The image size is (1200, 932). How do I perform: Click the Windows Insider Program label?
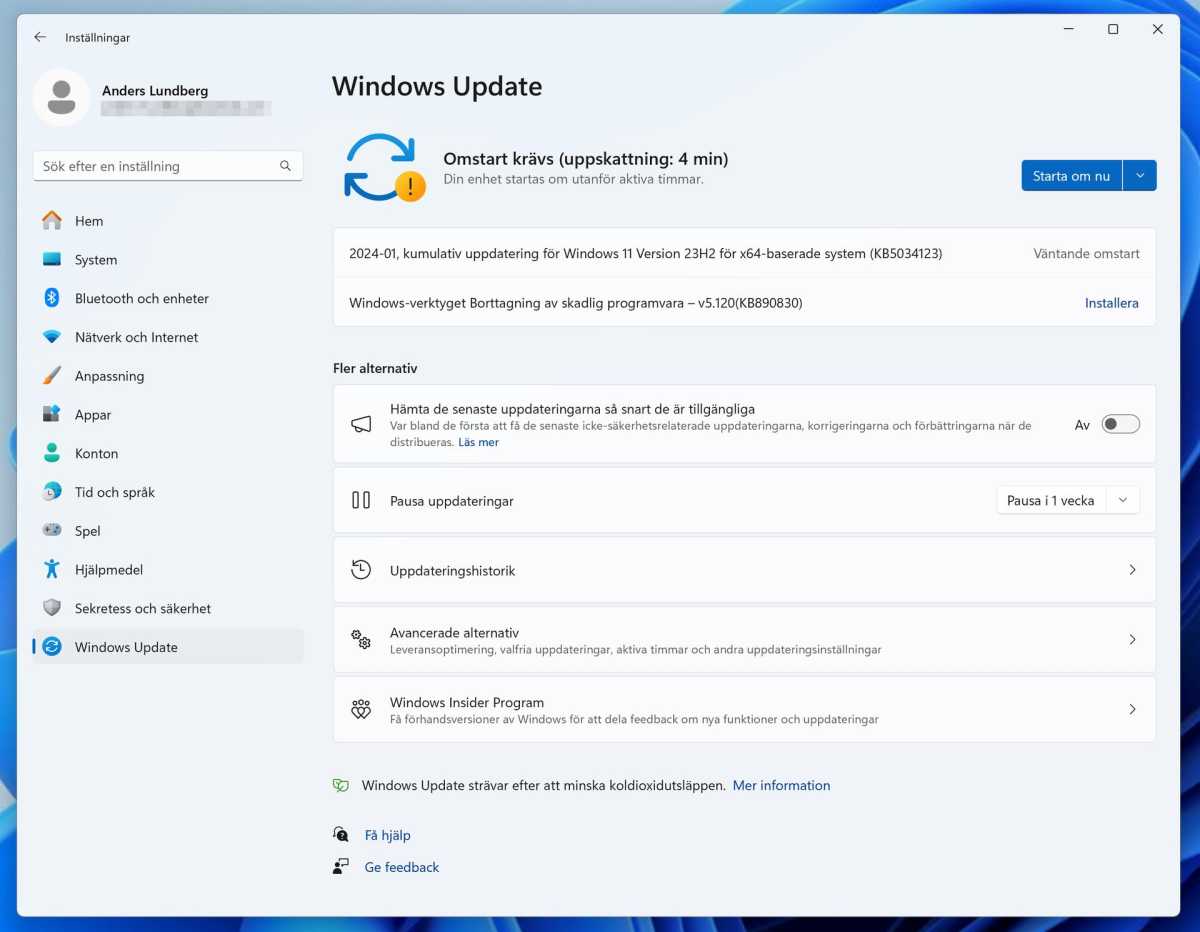pos(467,703)
